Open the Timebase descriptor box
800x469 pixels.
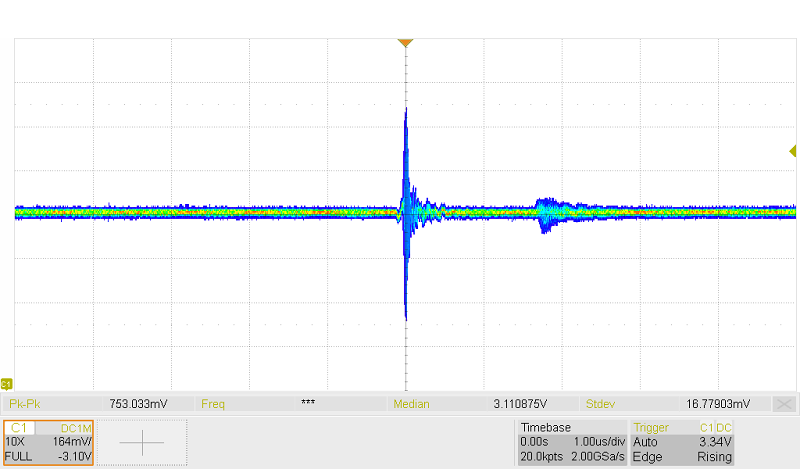click(x=570, y=442)
